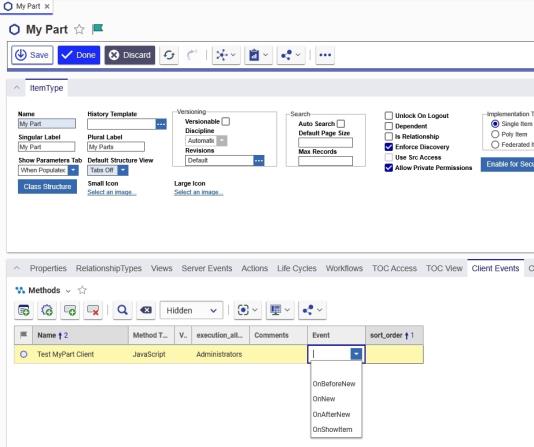This screenshot has height=447, width=534.
Task: Choose OnAfterNew from Event dropdown list
Action: point(331,414)
